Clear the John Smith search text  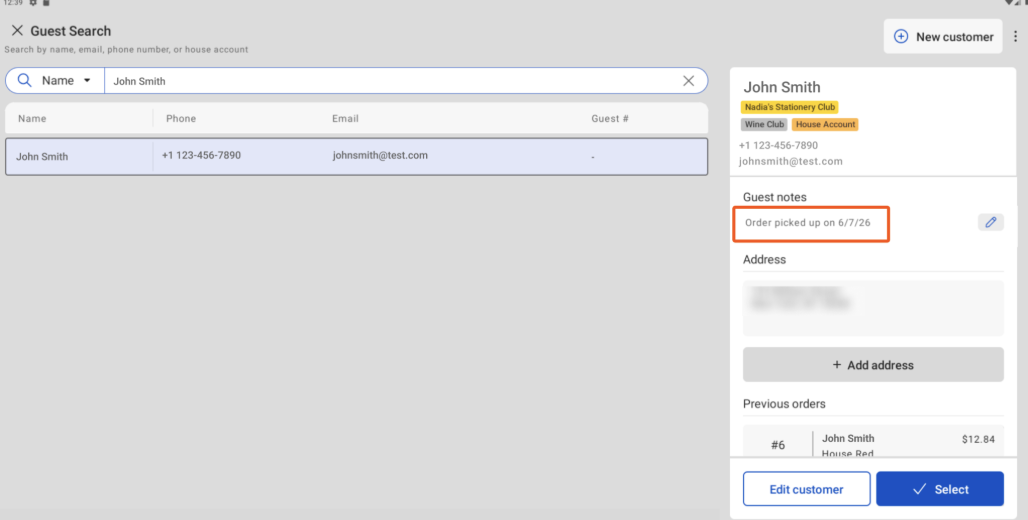coord(688,81)
